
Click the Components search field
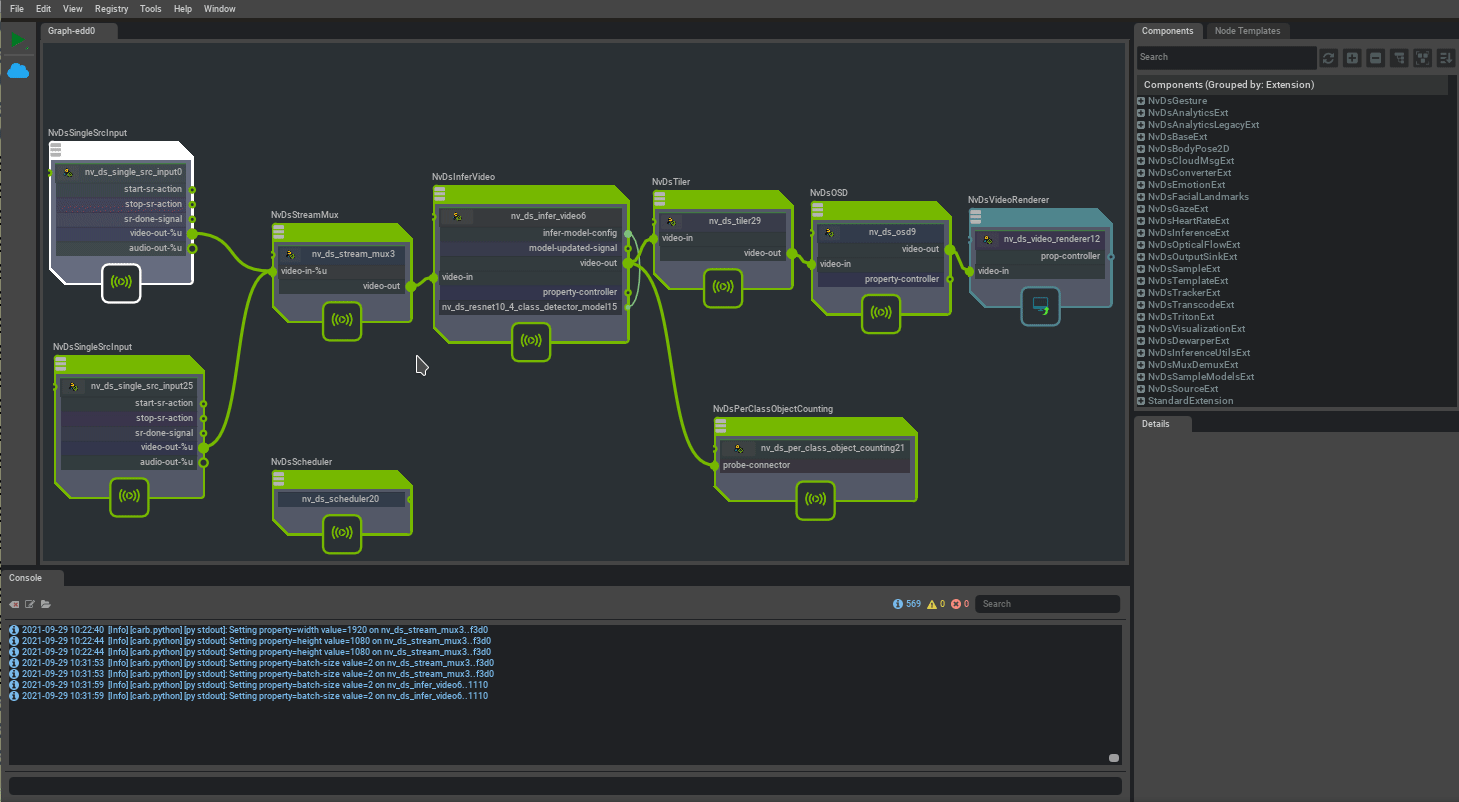click(1225, 58)
